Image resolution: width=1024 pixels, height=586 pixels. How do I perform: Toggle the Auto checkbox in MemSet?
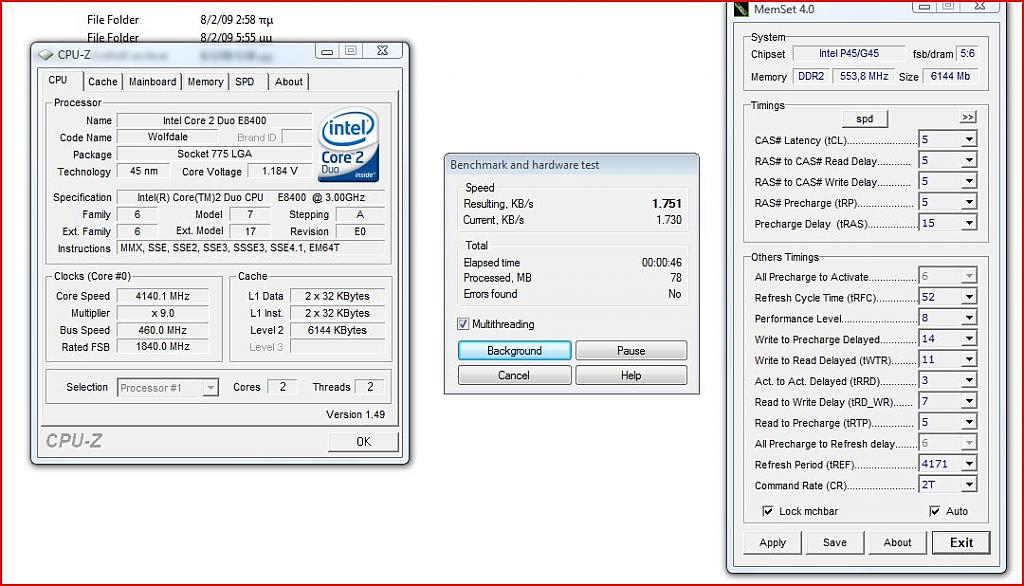[x=935, y=511]
